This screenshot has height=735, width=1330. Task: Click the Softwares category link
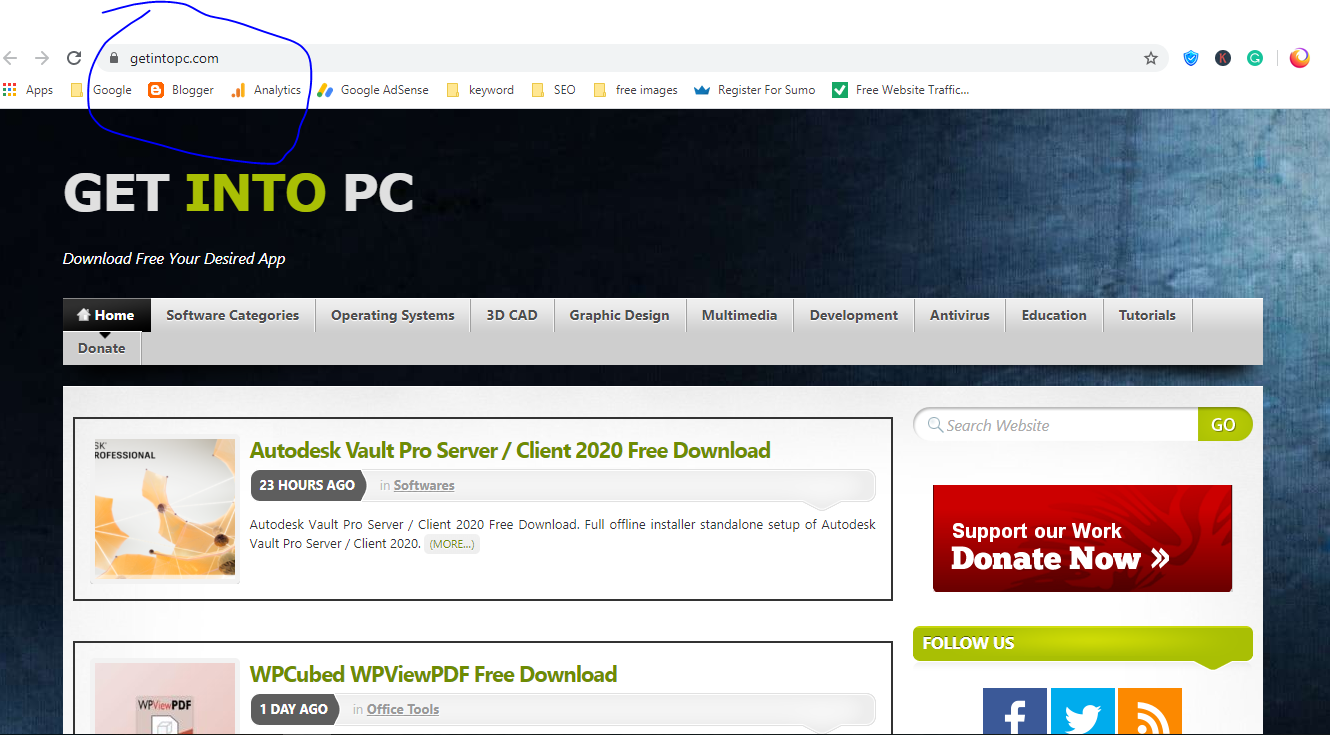pos(424,485)
